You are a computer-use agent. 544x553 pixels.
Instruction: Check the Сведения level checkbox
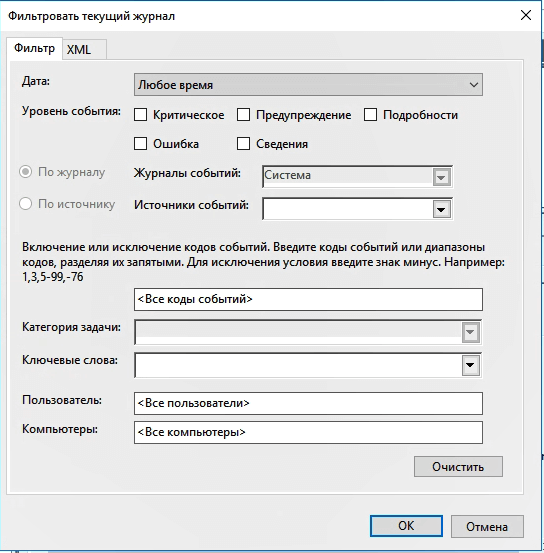(x=243, y=144)
